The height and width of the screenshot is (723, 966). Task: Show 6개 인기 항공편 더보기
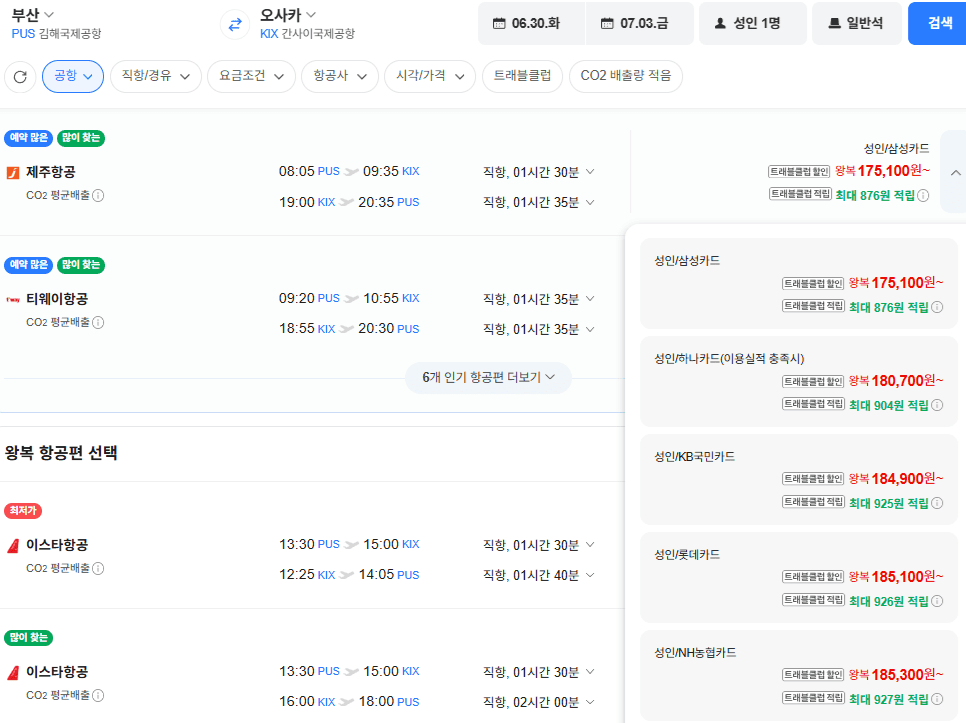coord(488,378)
